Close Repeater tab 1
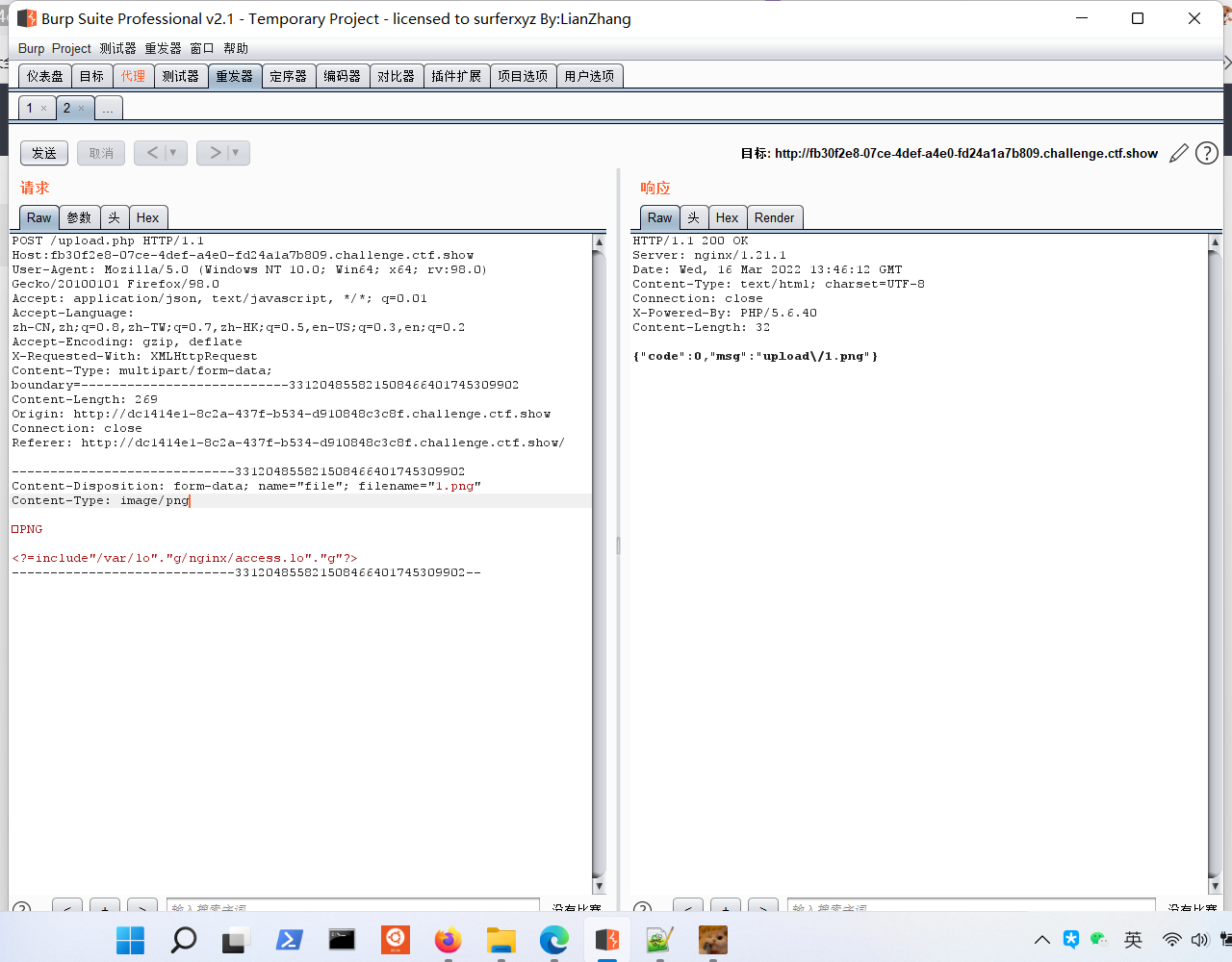The width and height of the screenshot is (1232, 962). pos(43,109)
